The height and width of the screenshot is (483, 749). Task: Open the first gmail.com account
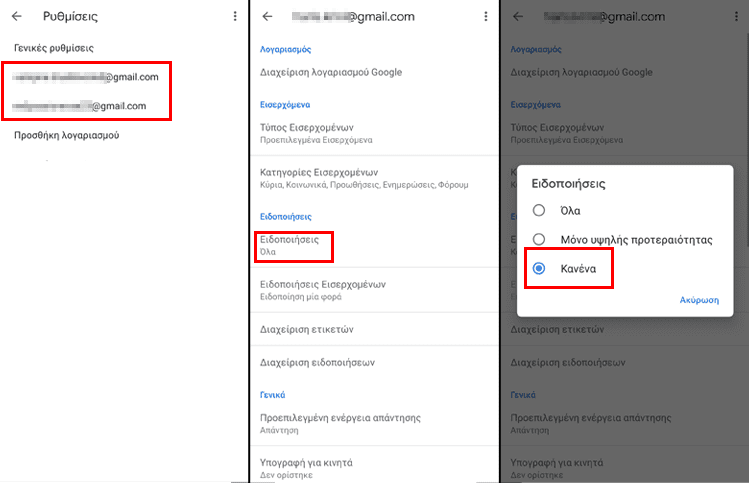click(86, 77)
